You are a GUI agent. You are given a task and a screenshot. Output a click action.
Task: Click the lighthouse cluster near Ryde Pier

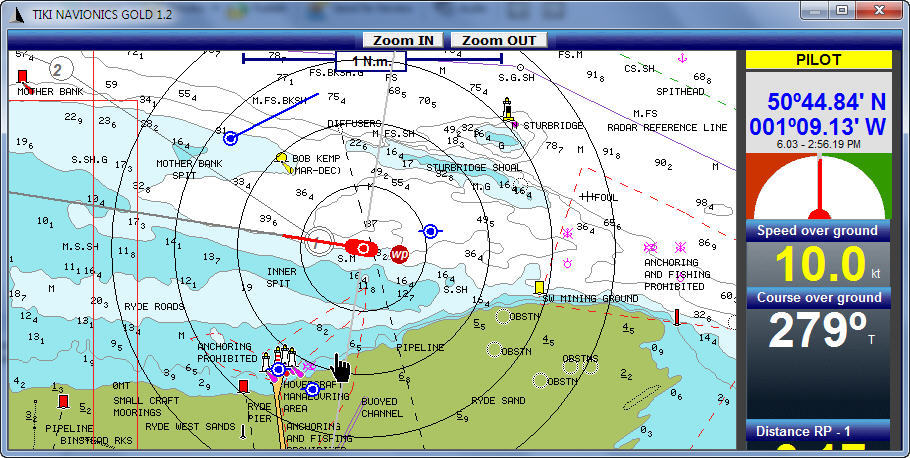(283, 357)
